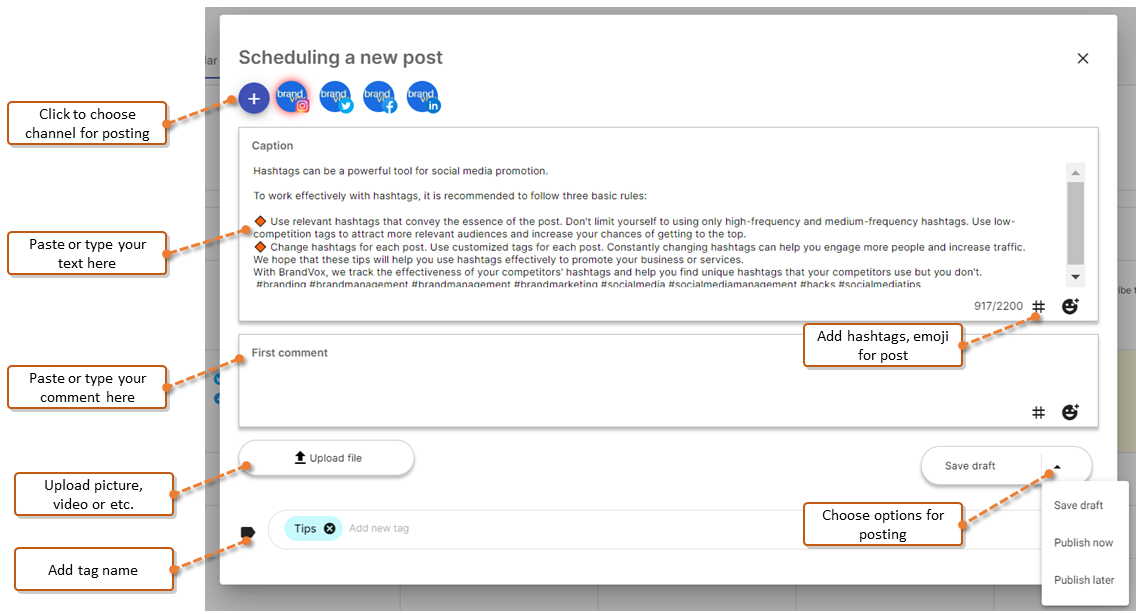The width and height of the screenshot is (1136, 614).
Task: Choose Save draft from the options menu
Action: pos(1078,505)
